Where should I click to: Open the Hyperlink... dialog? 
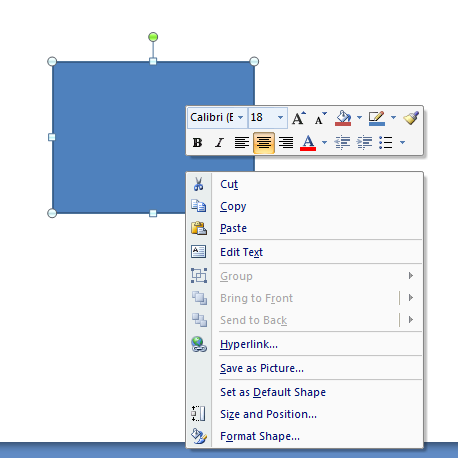305,344
